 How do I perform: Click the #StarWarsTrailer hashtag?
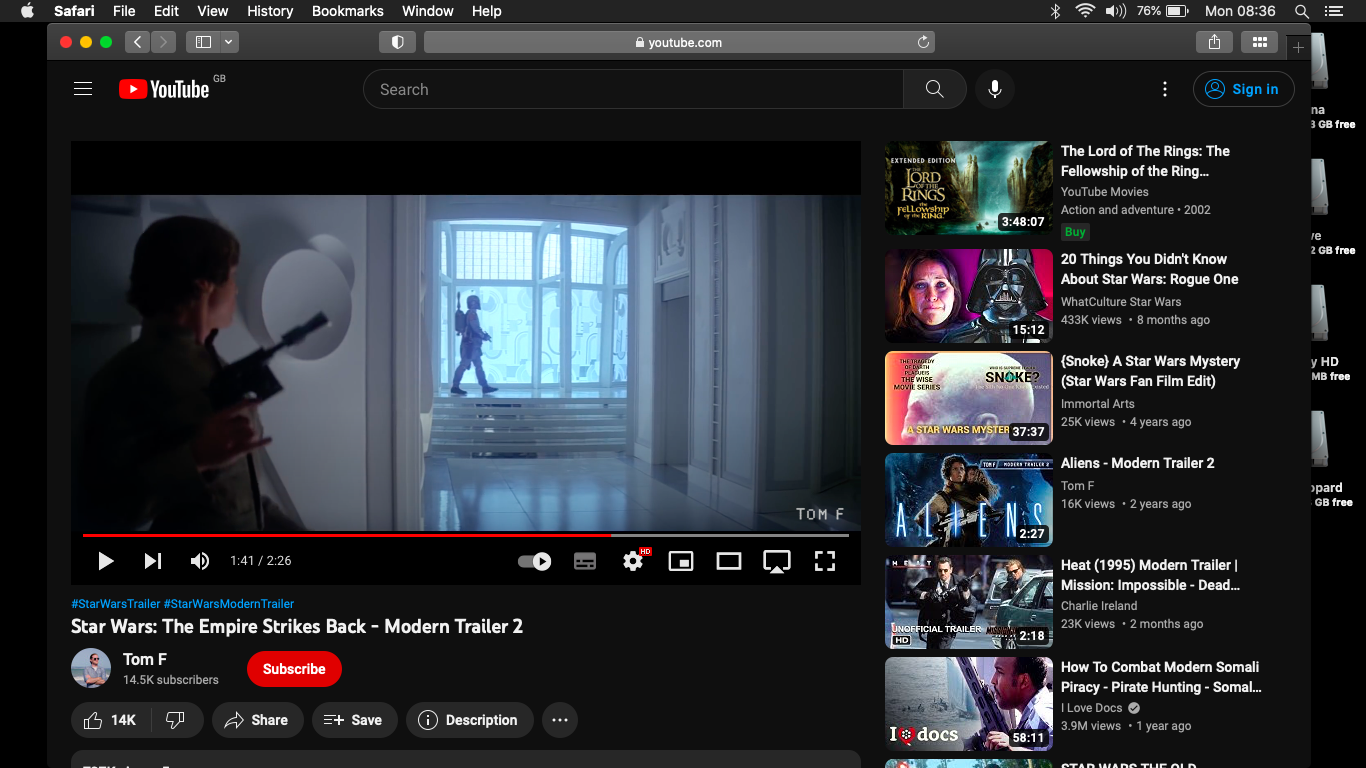[x=116, y=604]
